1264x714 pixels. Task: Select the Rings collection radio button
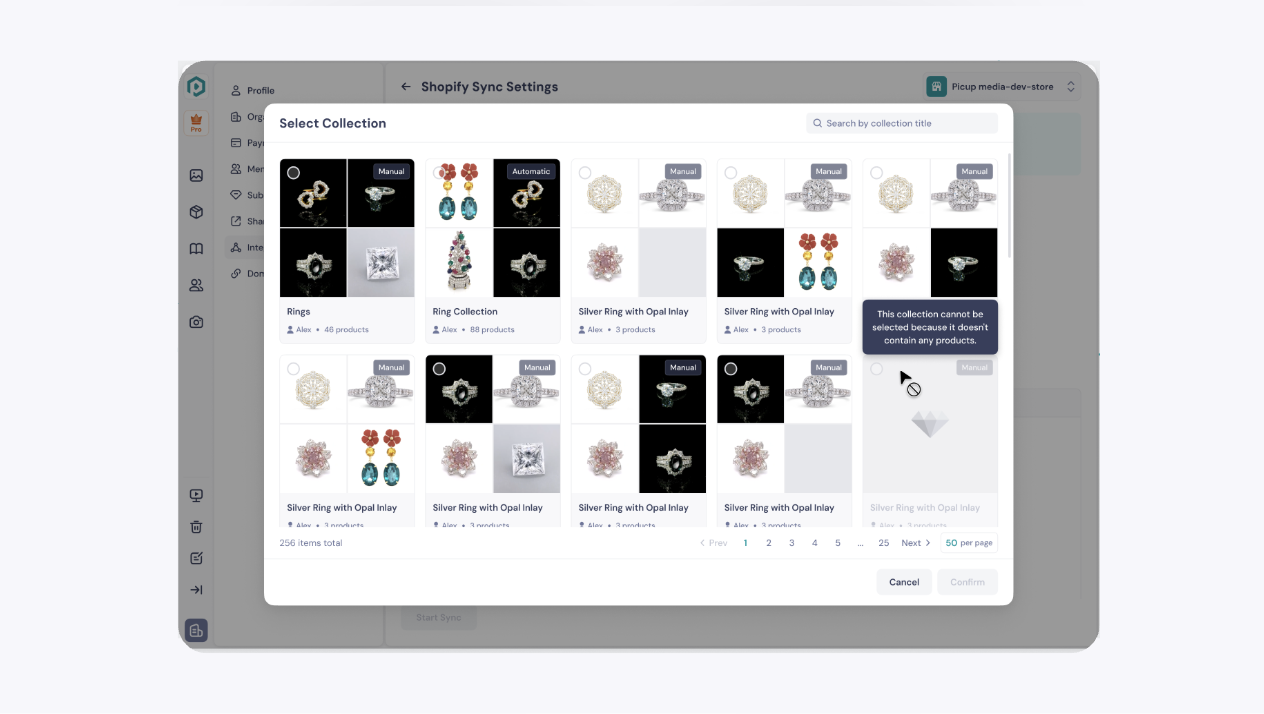coord(293,173)
